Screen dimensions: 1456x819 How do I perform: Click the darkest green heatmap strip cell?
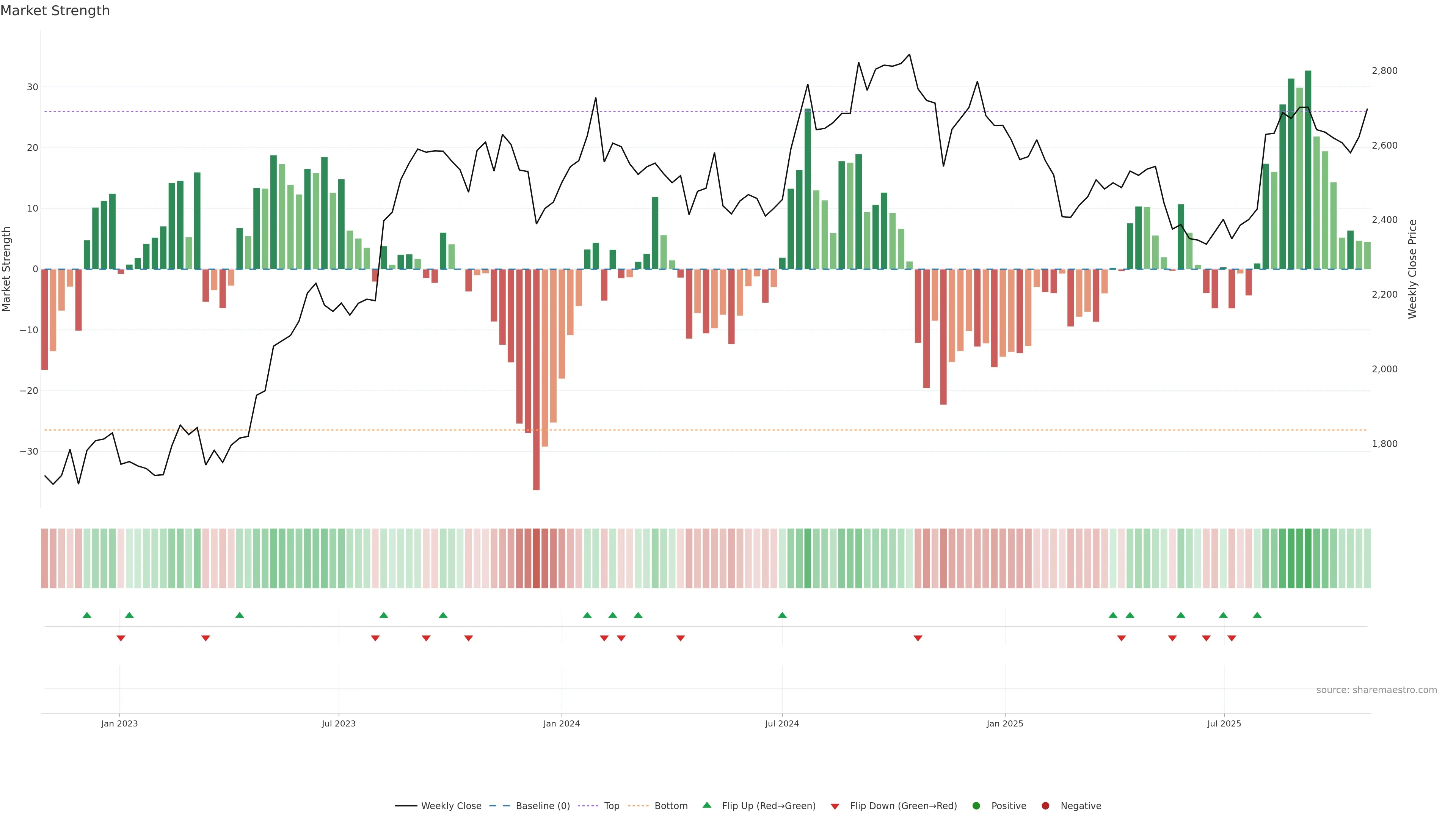pos(1308,559)
